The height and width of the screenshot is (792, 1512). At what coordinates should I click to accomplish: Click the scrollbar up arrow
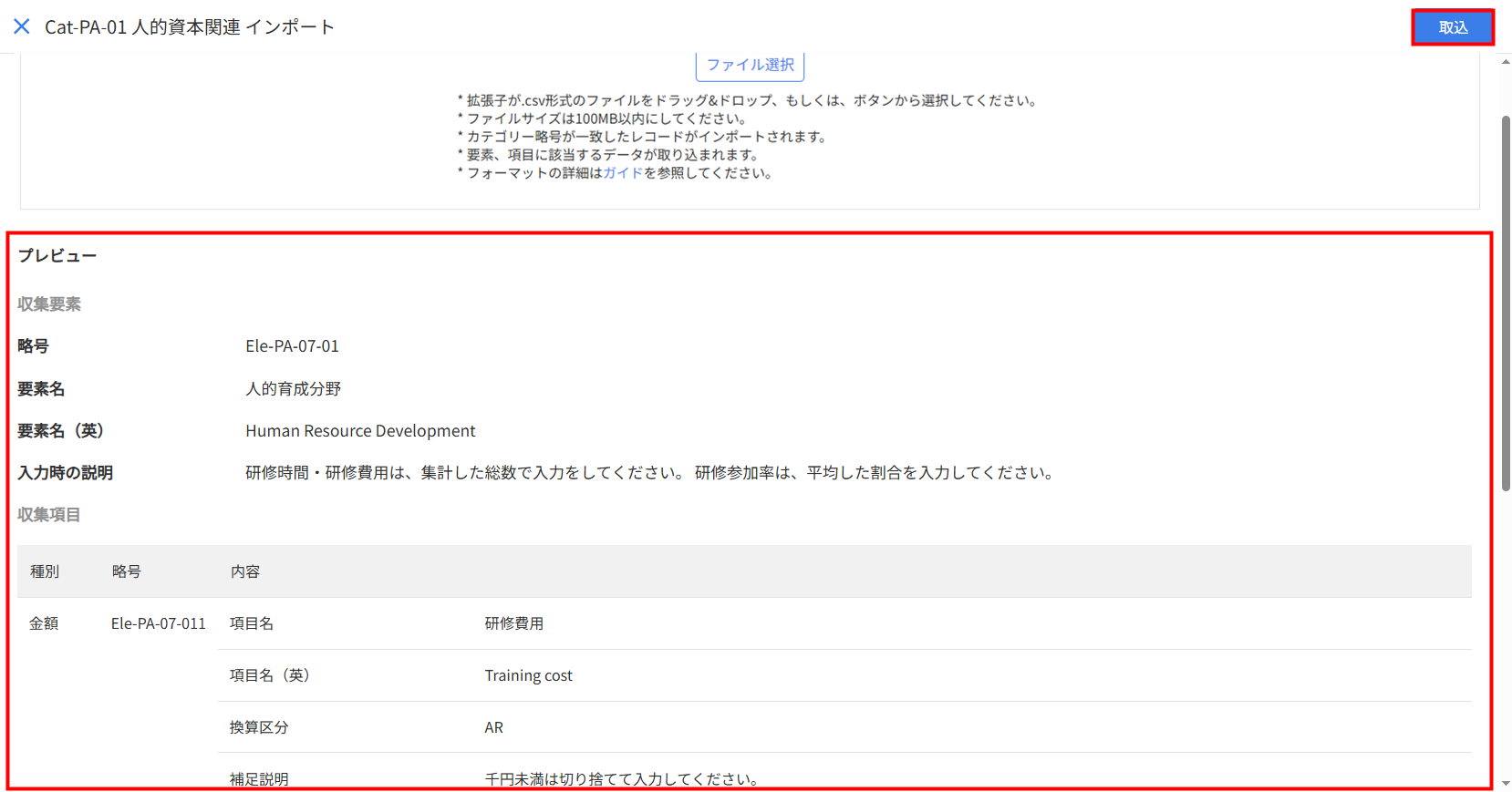click(1505, 62)
